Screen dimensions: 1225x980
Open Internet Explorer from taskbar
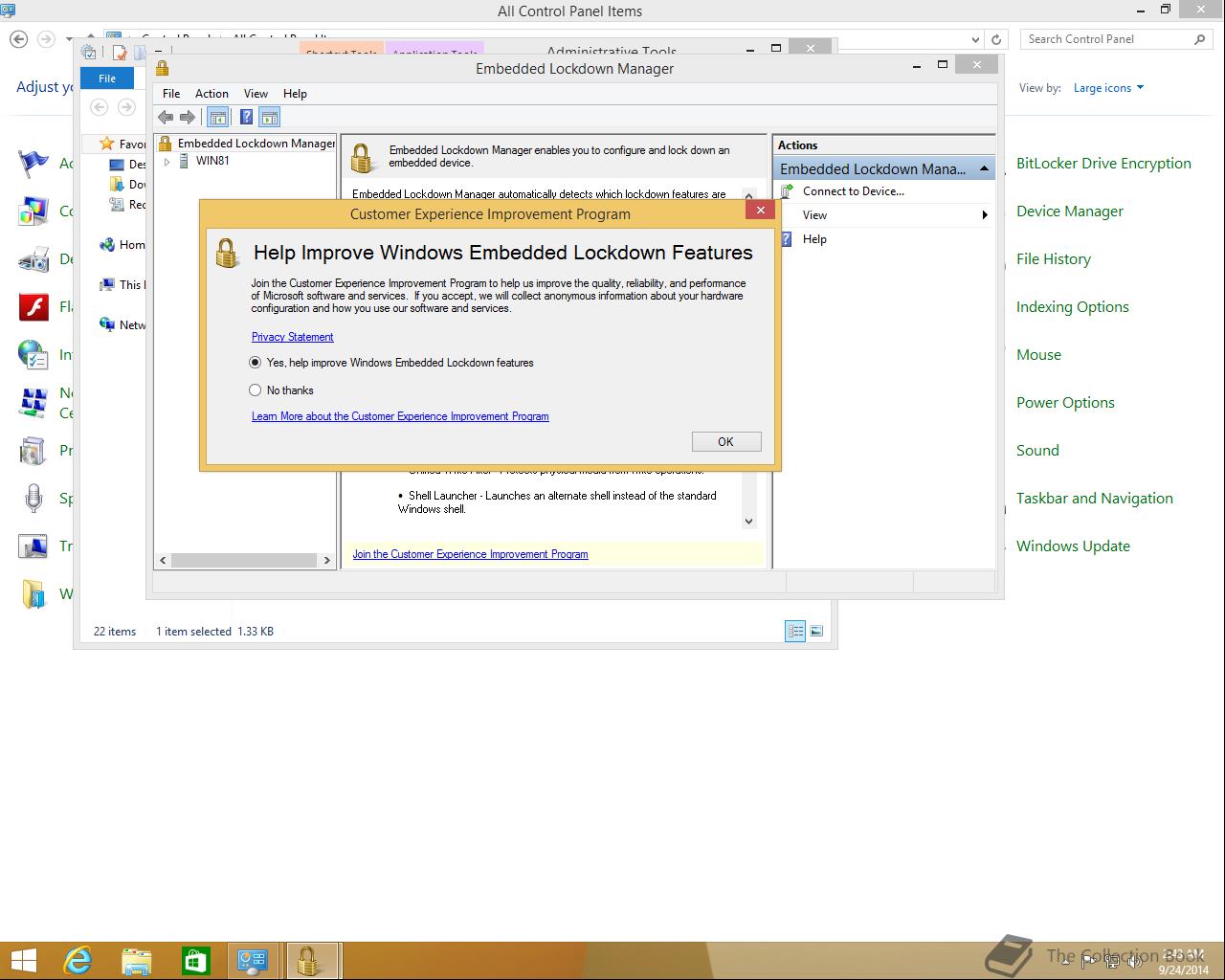click(78, 961)
